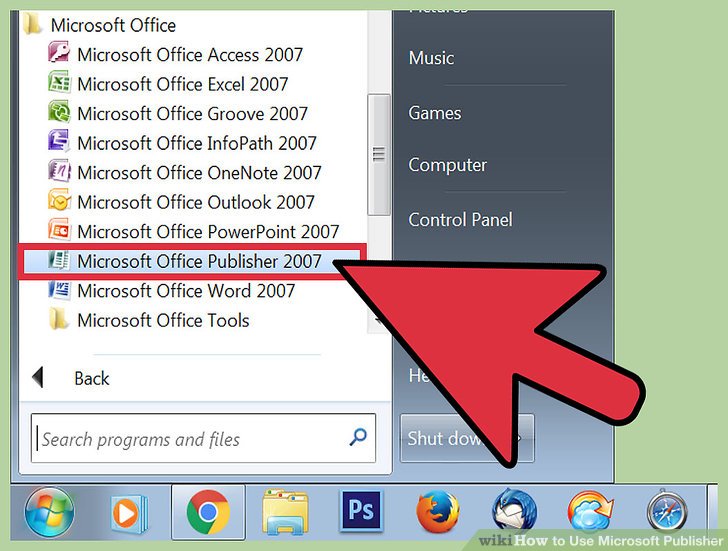Open Microsoft Office InfoPath 2007

point(197,143)
